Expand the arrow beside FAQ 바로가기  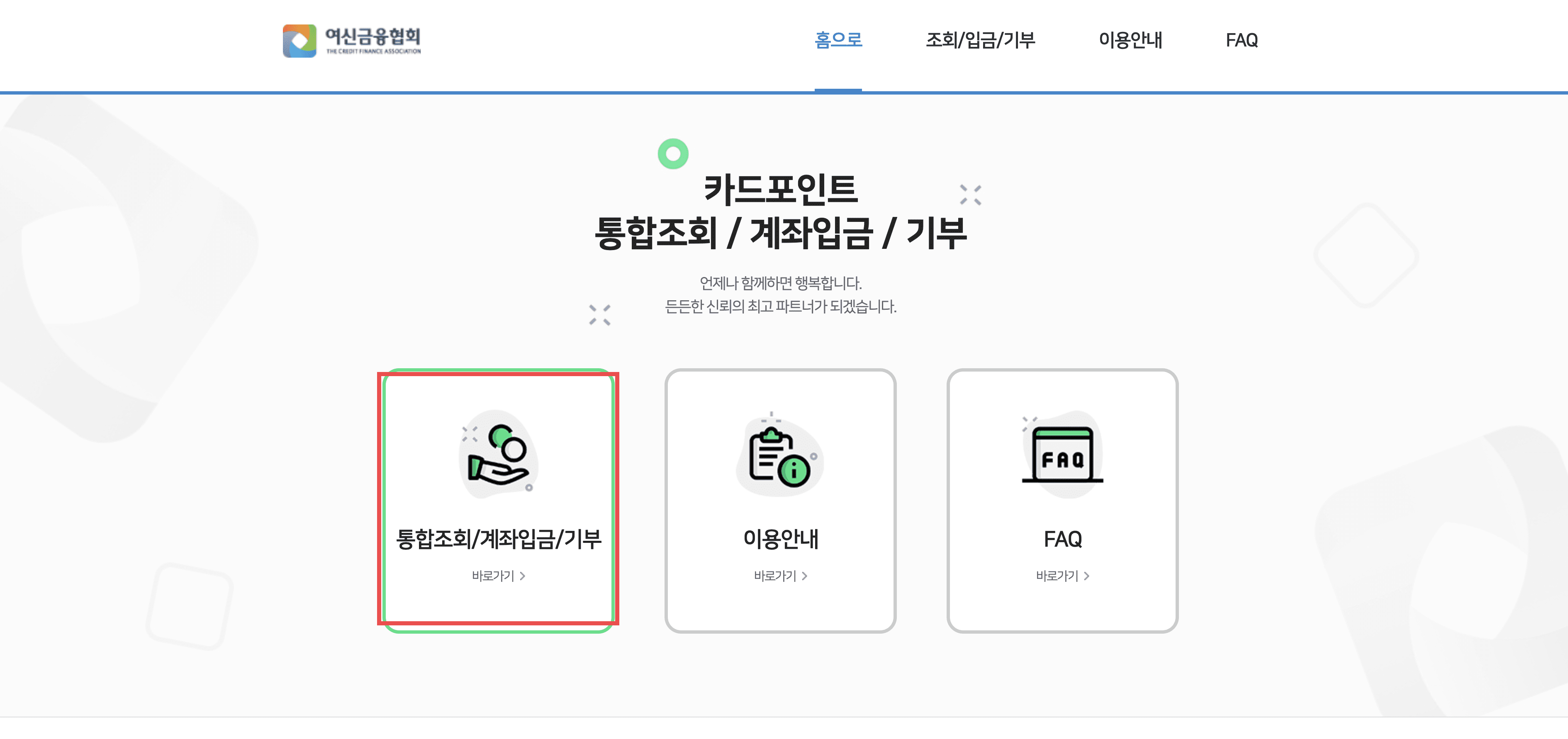point(1088,576)
